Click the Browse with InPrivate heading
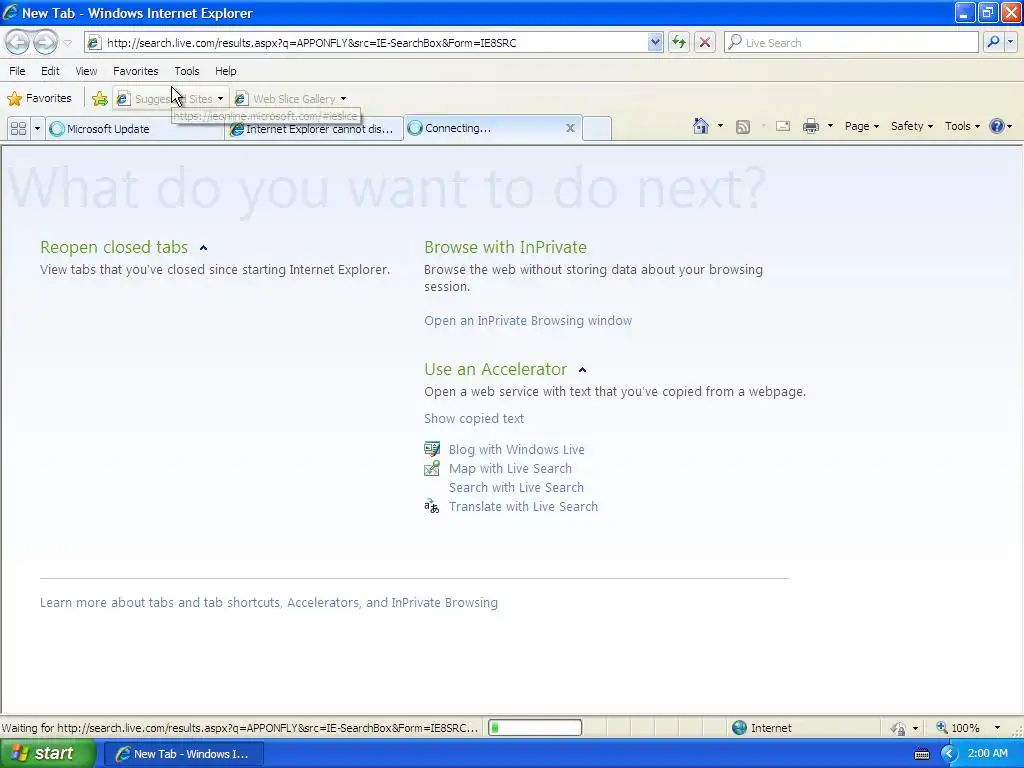The image size is (1024, 768). 505,247
